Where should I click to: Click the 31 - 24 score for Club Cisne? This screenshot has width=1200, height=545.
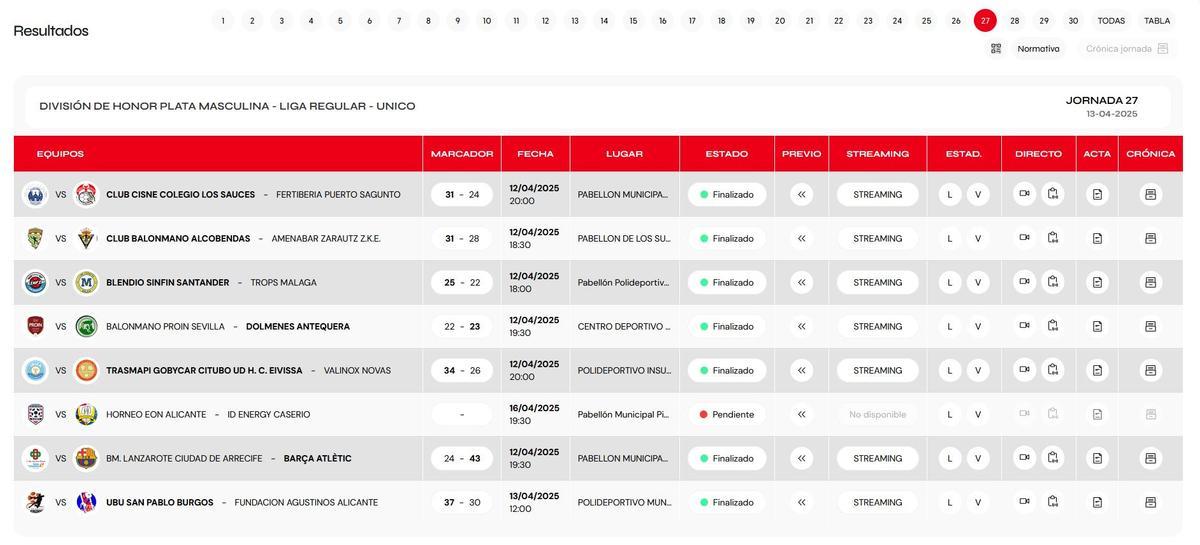[x=462, y=194]
